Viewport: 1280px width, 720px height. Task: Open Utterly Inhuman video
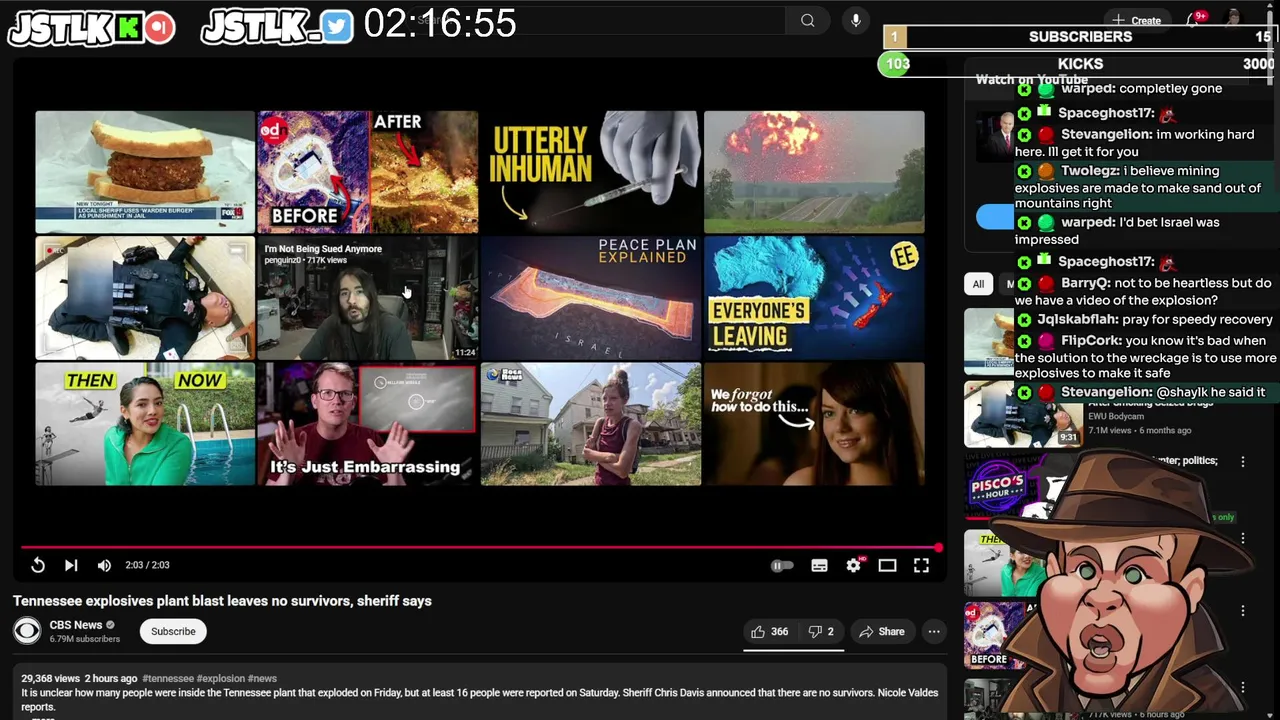591,171
